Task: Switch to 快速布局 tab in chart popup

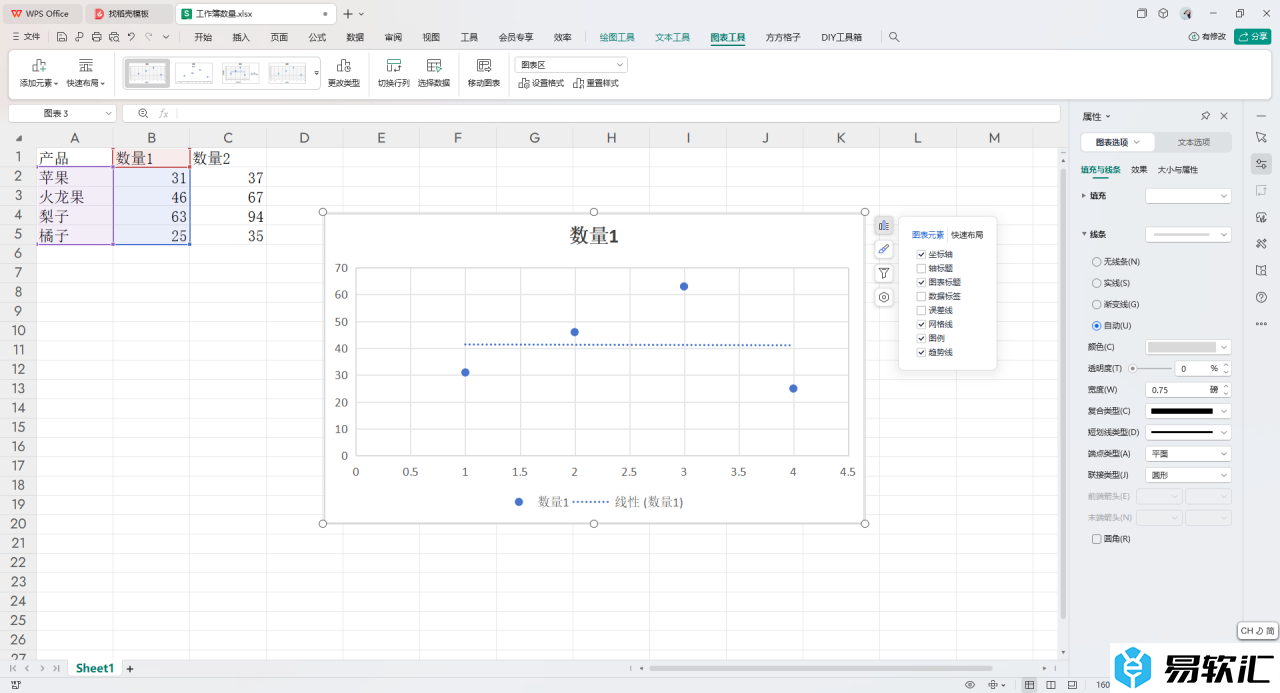Action: pos(967,235)
